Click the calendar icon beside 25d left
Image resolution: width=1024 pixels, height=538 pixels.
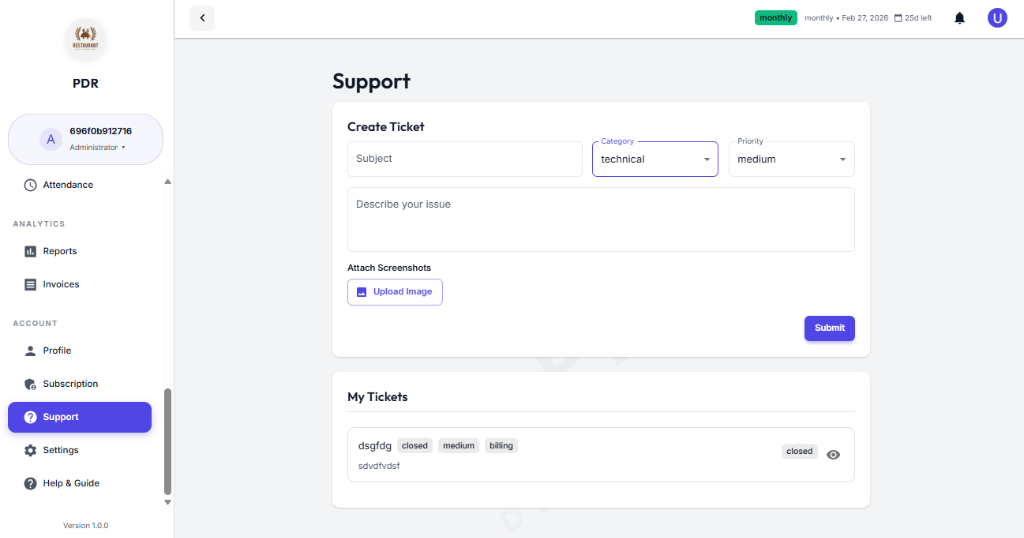(898, 18)
